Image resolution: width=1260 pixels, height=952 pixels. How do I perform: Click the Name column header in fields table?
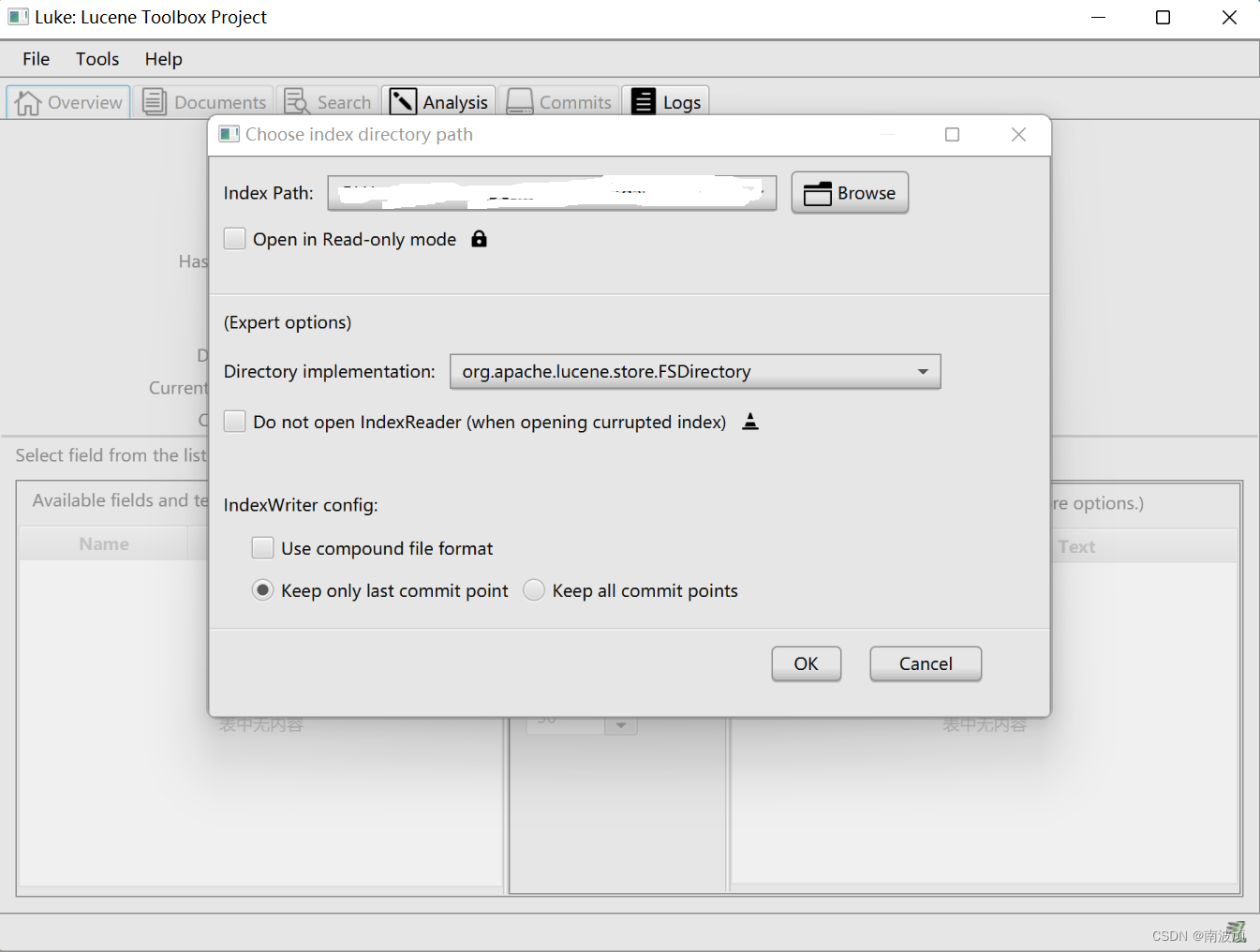[x=104, y=543]
